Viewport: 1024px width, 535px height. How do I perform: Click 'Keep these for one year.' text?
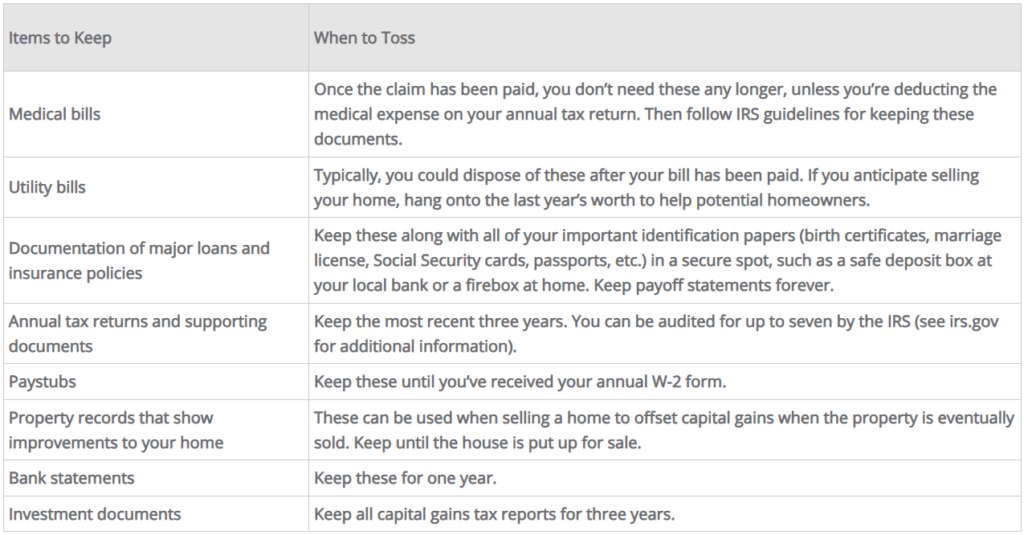point(405,478)
